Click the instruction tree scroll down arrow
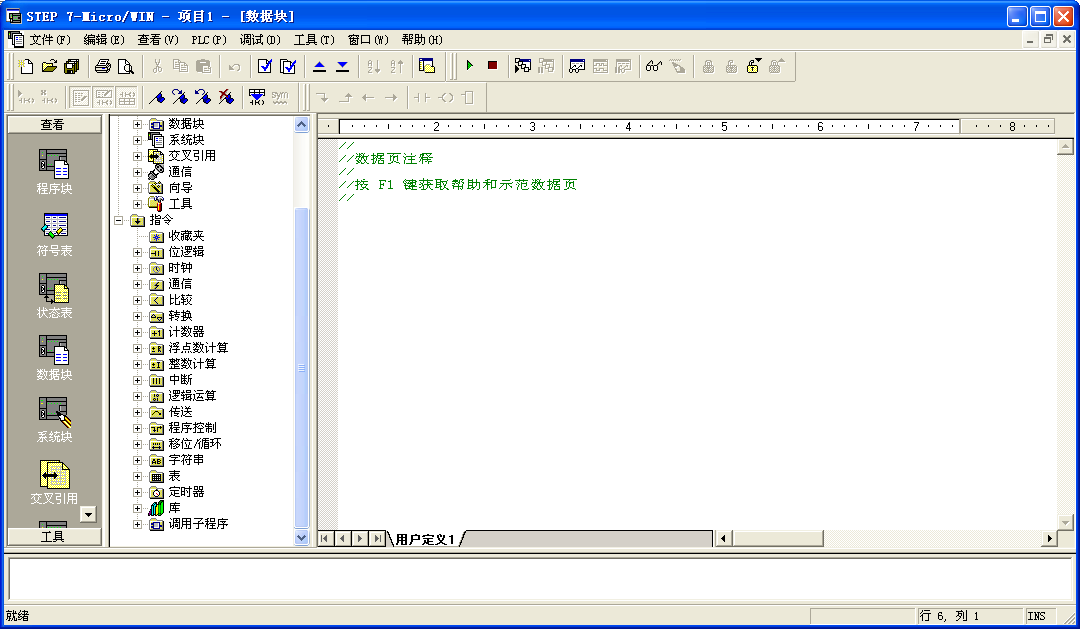The height and width of the screenshot is (629, 1080). click(x=302, y=537)
